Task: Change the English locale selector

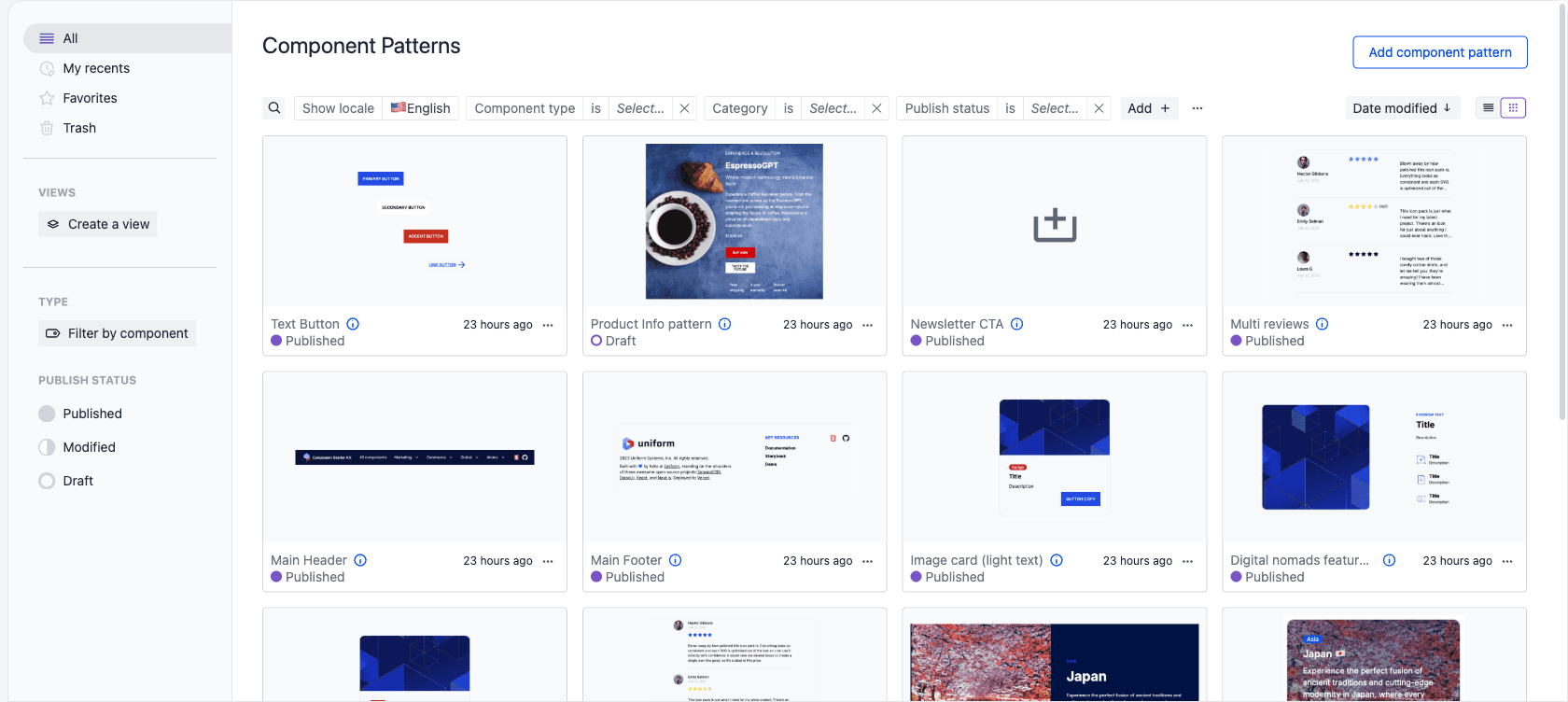Action: click(420, 108)
